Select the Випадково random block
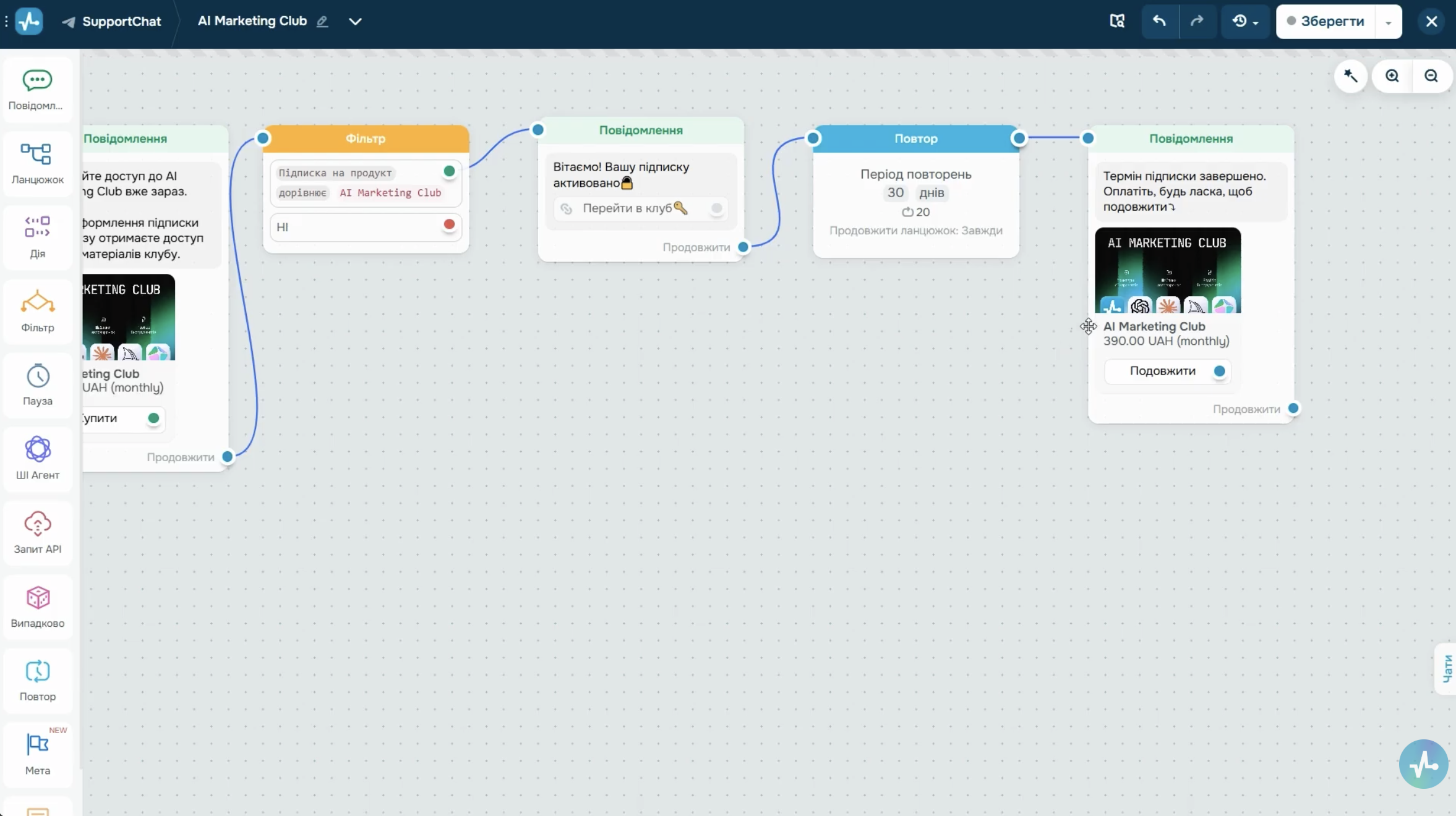 click(37, 606)
